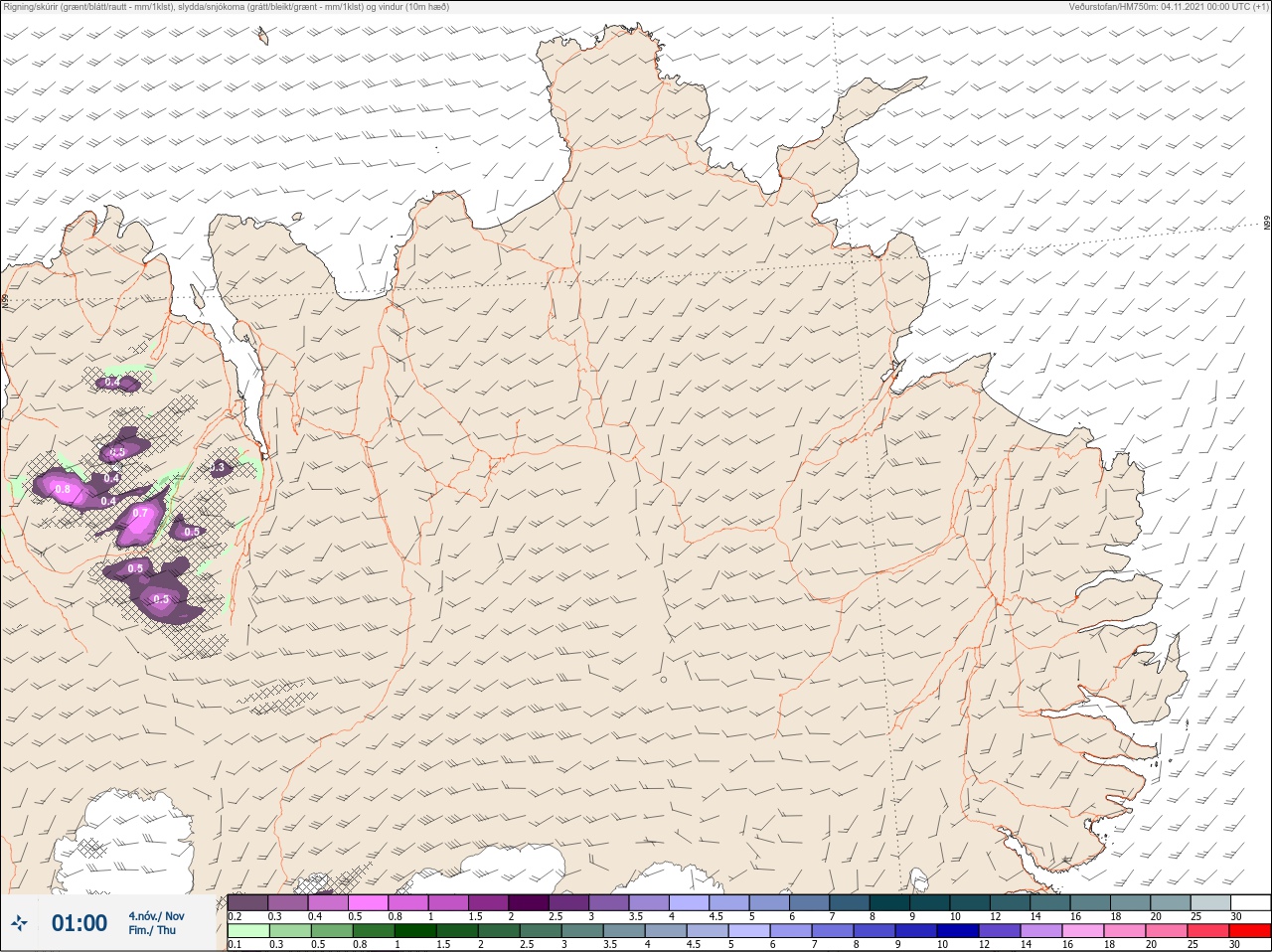The height and width of the screenshot is (952, 1272).
Task: Click the red swatch labeled 30 in lower row
Action: [1249, 931]
